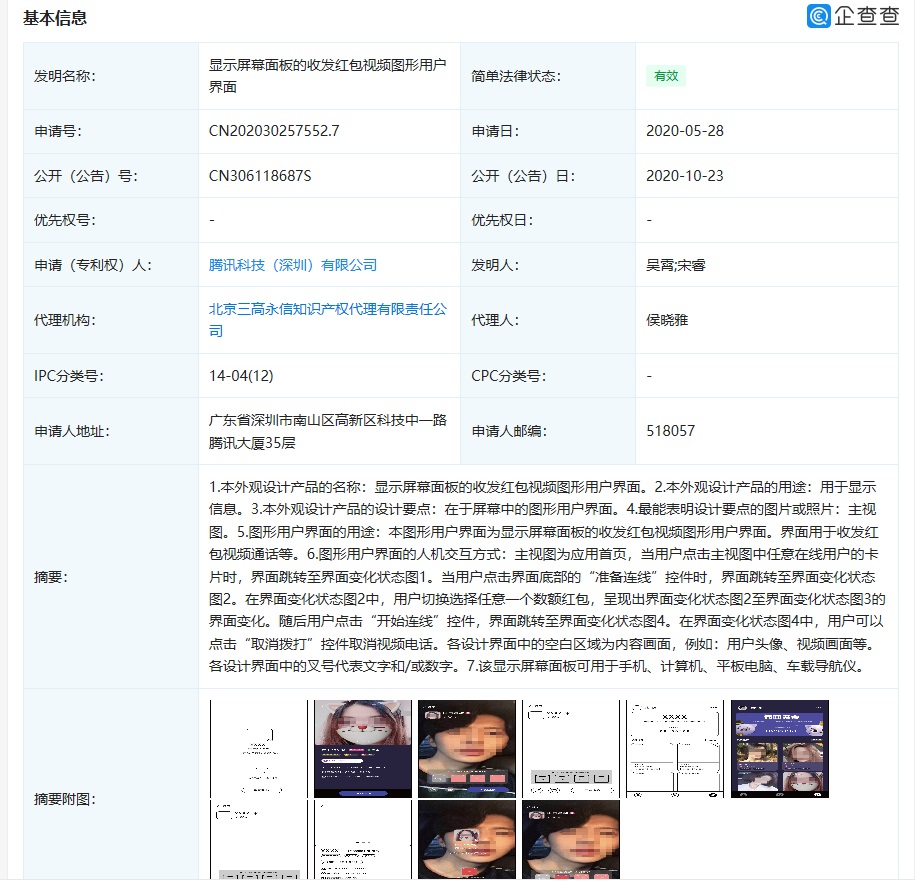Viewport: 915px width, 883px height.
Task: Open the dark video grid interface thumbnail
Action: point(778,747)
